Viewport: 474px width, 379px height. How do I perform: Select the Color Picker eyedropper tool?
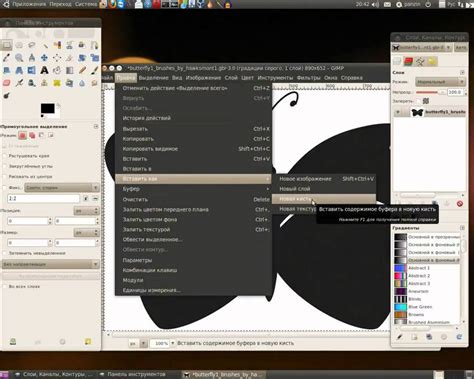coord(6,58)
